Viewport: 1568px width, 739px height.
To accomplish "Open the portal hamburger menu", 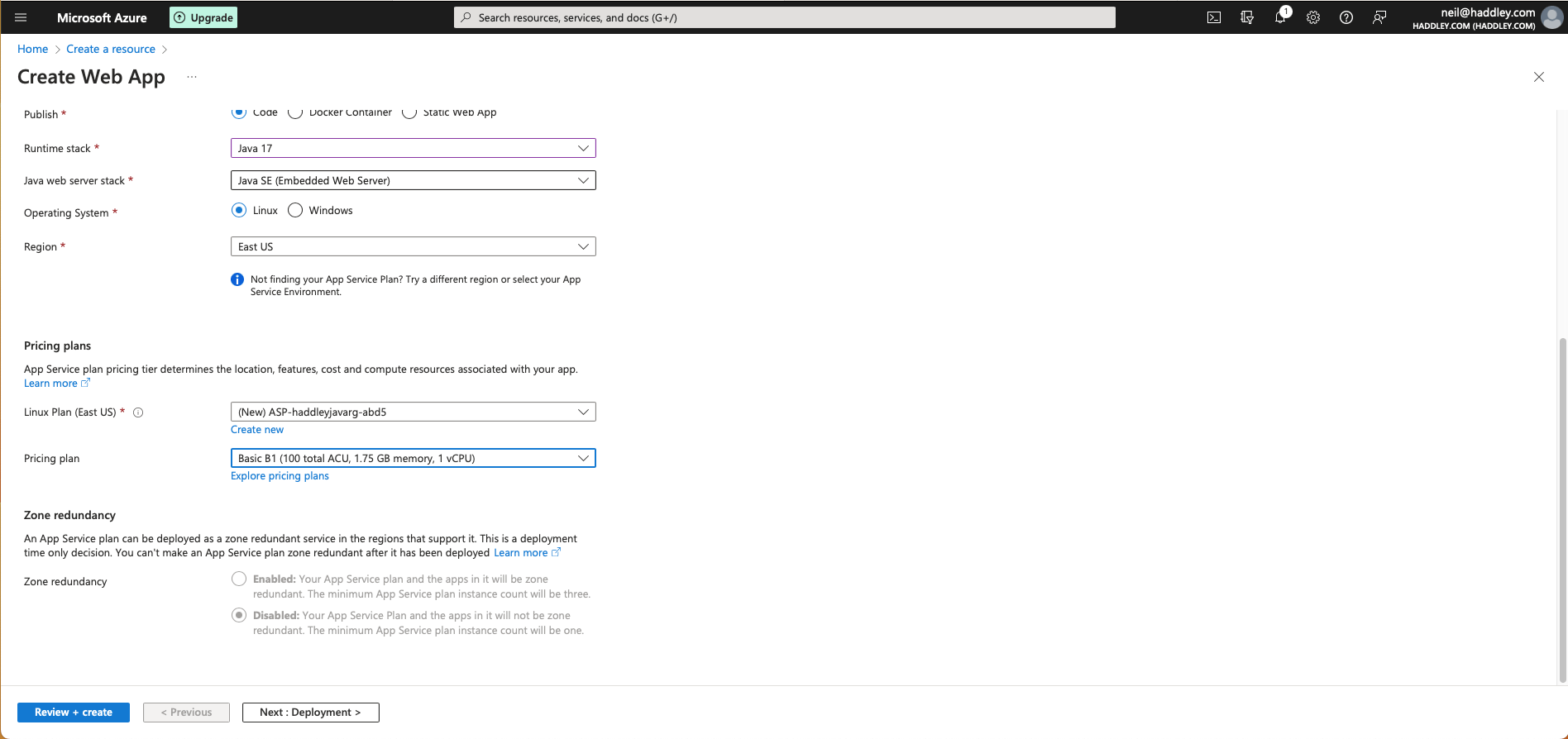I will pos(21,17).
